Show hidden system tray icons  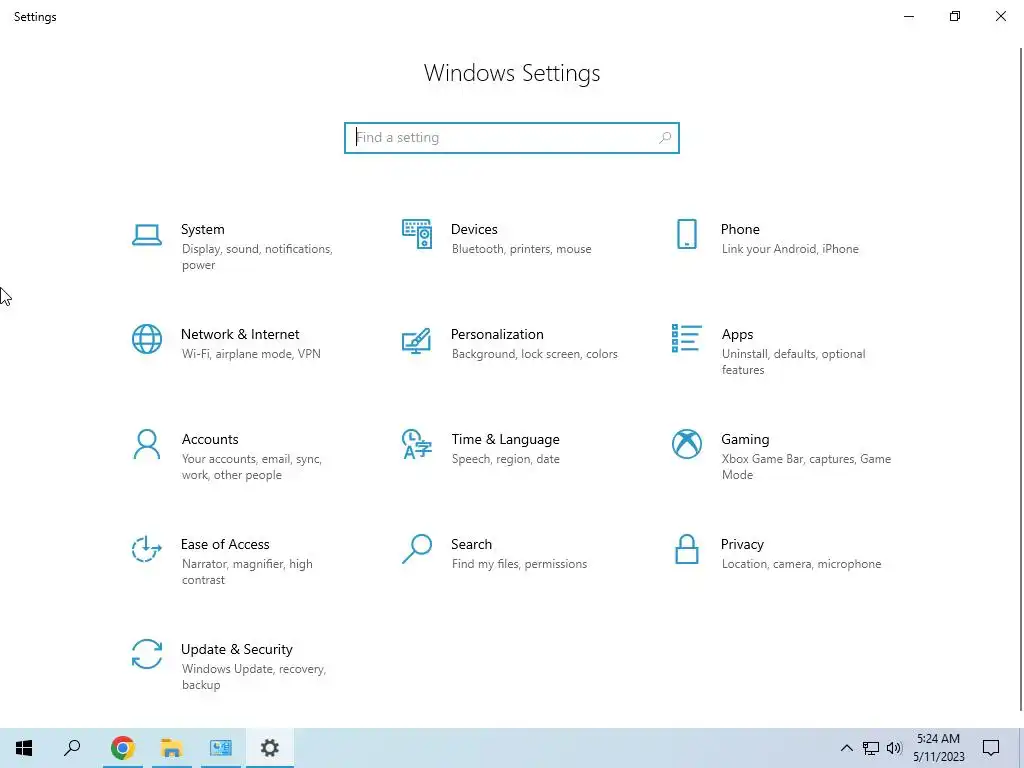click(846, 748)
